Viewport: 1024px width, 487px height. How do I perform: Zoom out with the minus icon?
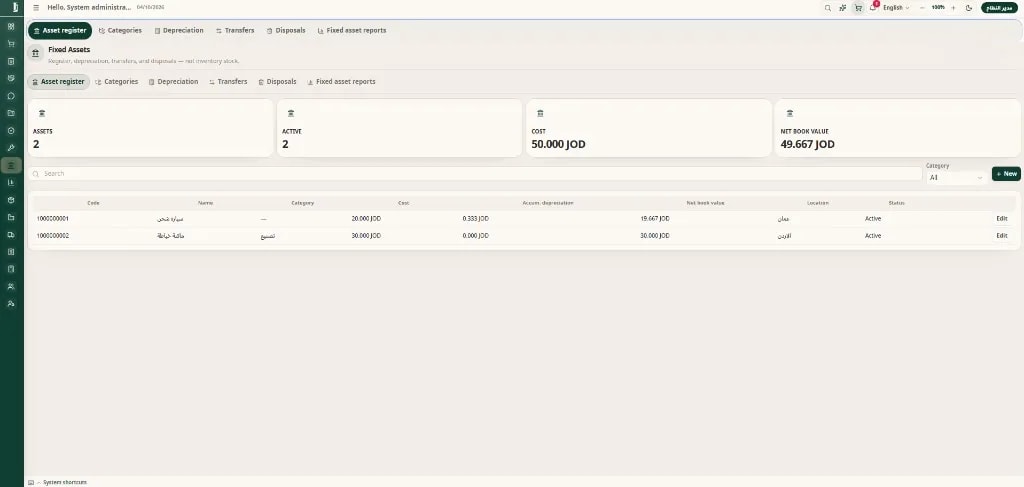pyautogui.click(x=922, y=8)
